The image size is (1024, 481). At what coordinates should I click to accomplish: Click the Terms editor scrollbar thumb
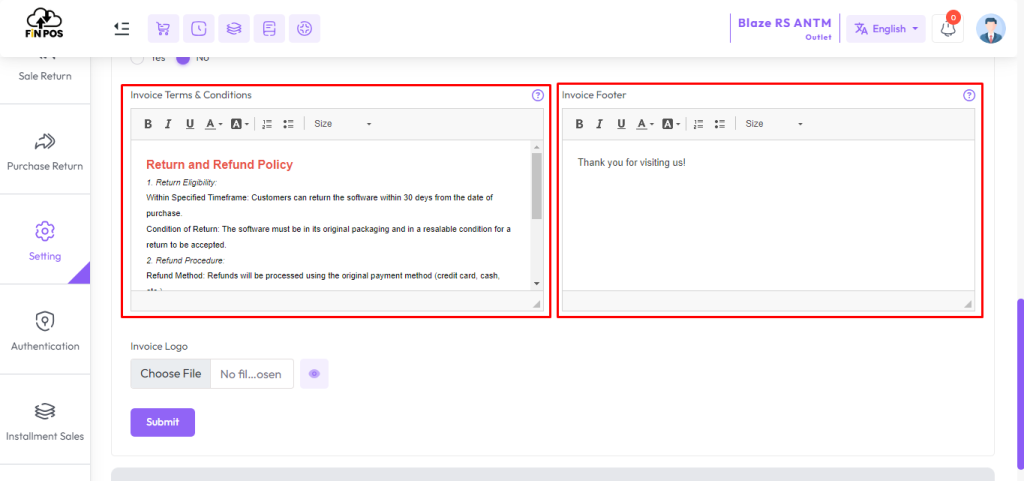click(537, 186)
